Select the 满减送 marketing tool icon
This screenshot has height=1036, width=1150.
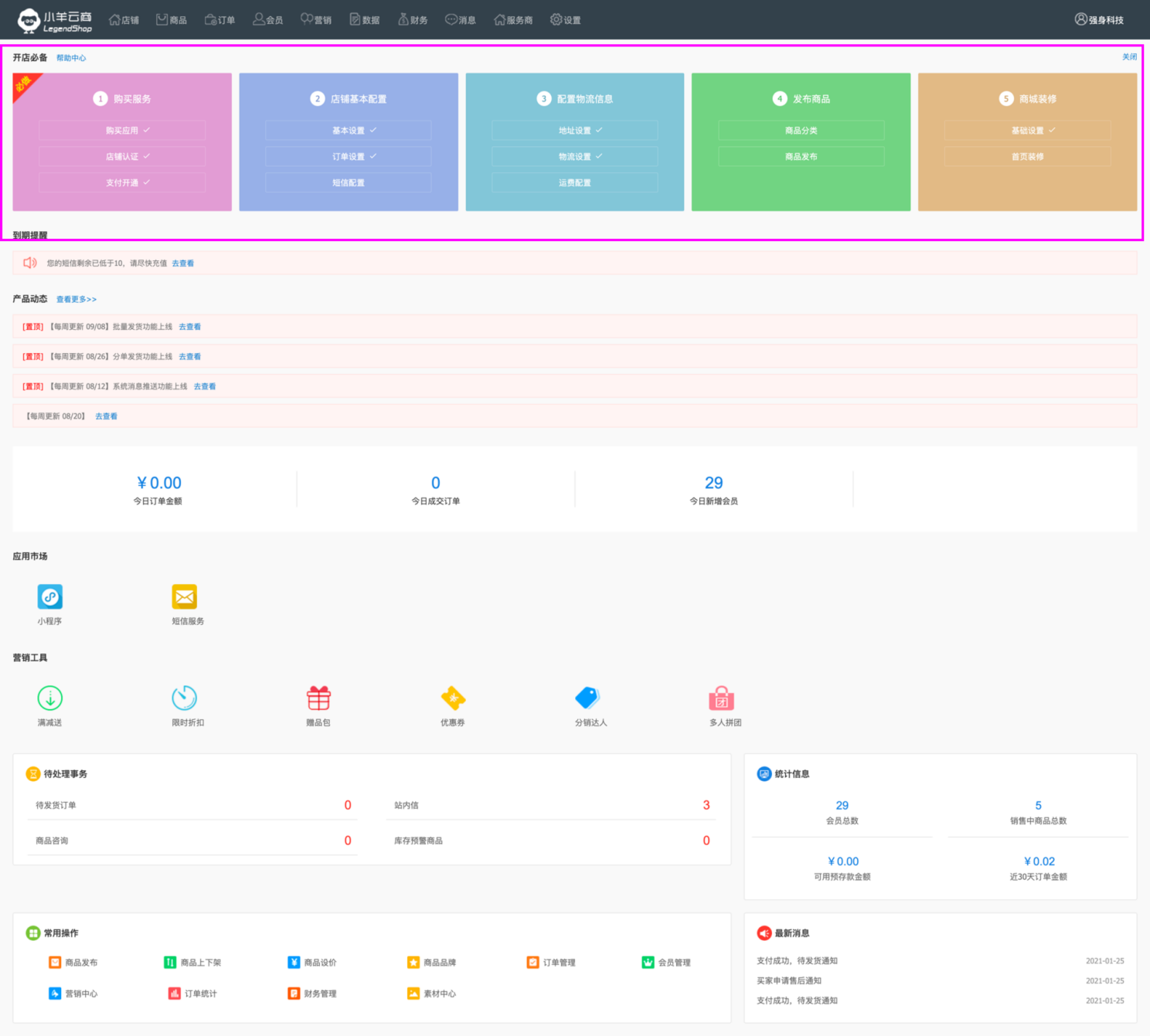tap(49, 698)
